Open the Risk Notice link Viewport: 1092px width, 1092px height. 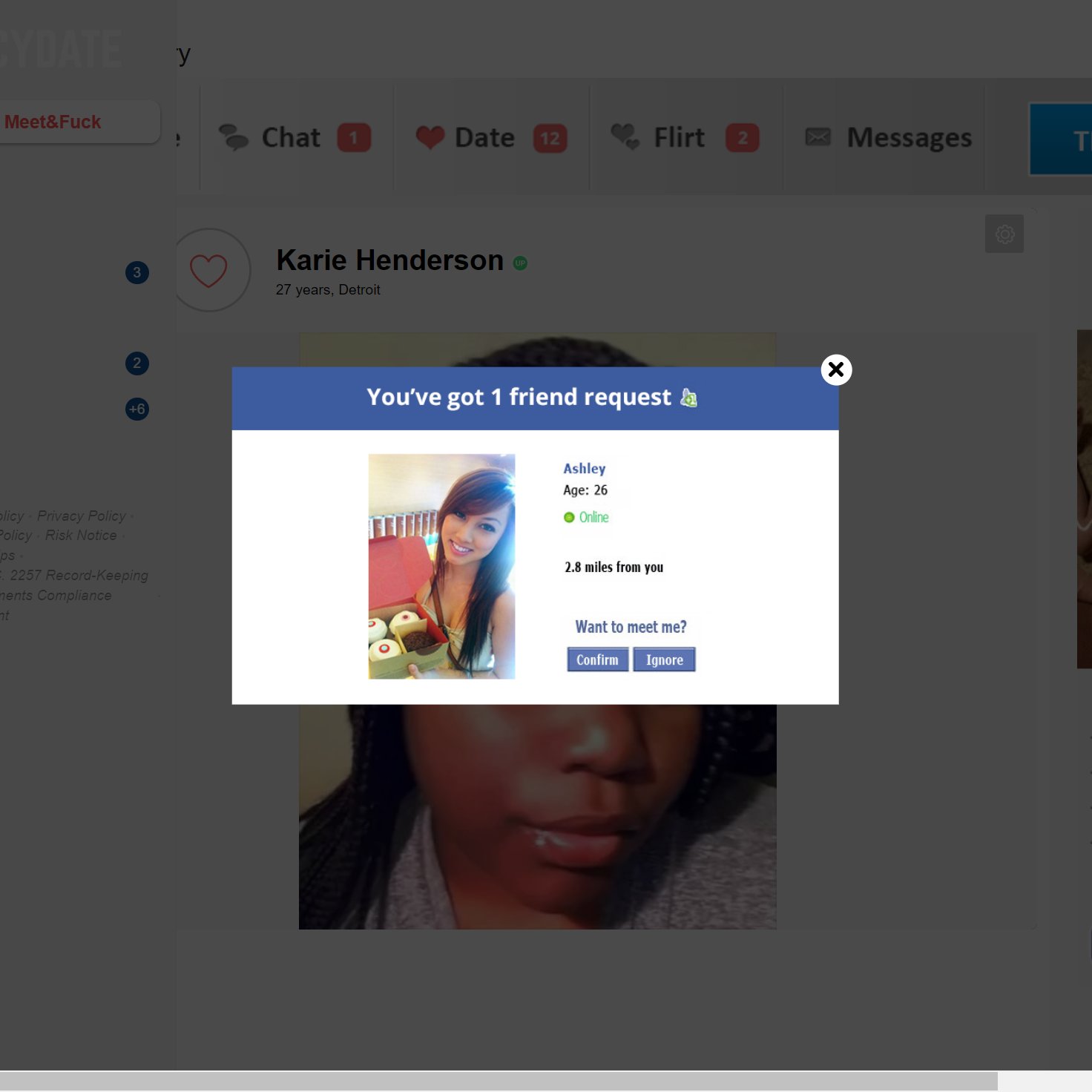click(81, 535)
